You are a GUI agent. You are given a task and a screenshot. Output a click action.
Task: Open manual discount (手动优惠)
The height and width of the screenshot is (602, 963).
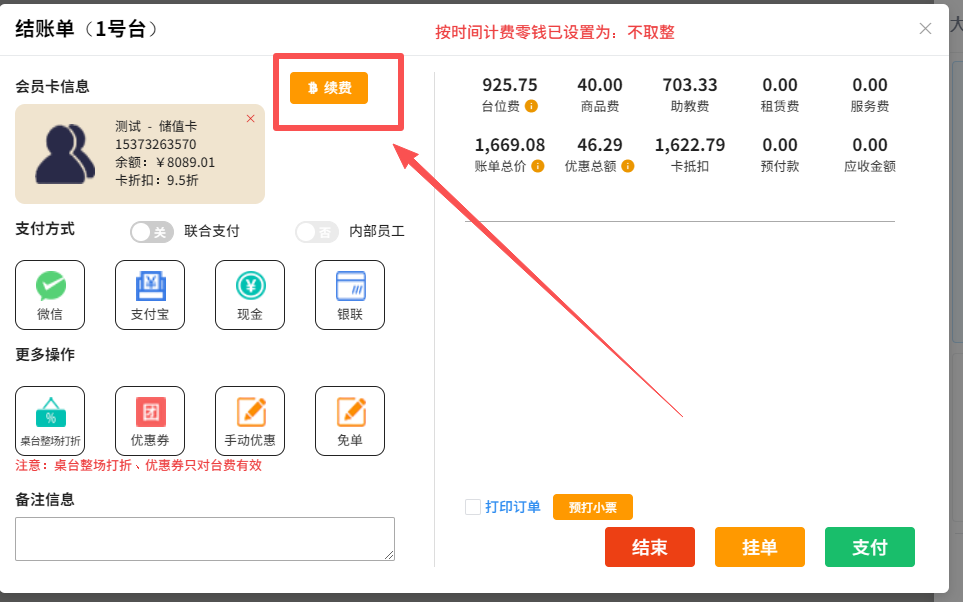tap(249, 420)
